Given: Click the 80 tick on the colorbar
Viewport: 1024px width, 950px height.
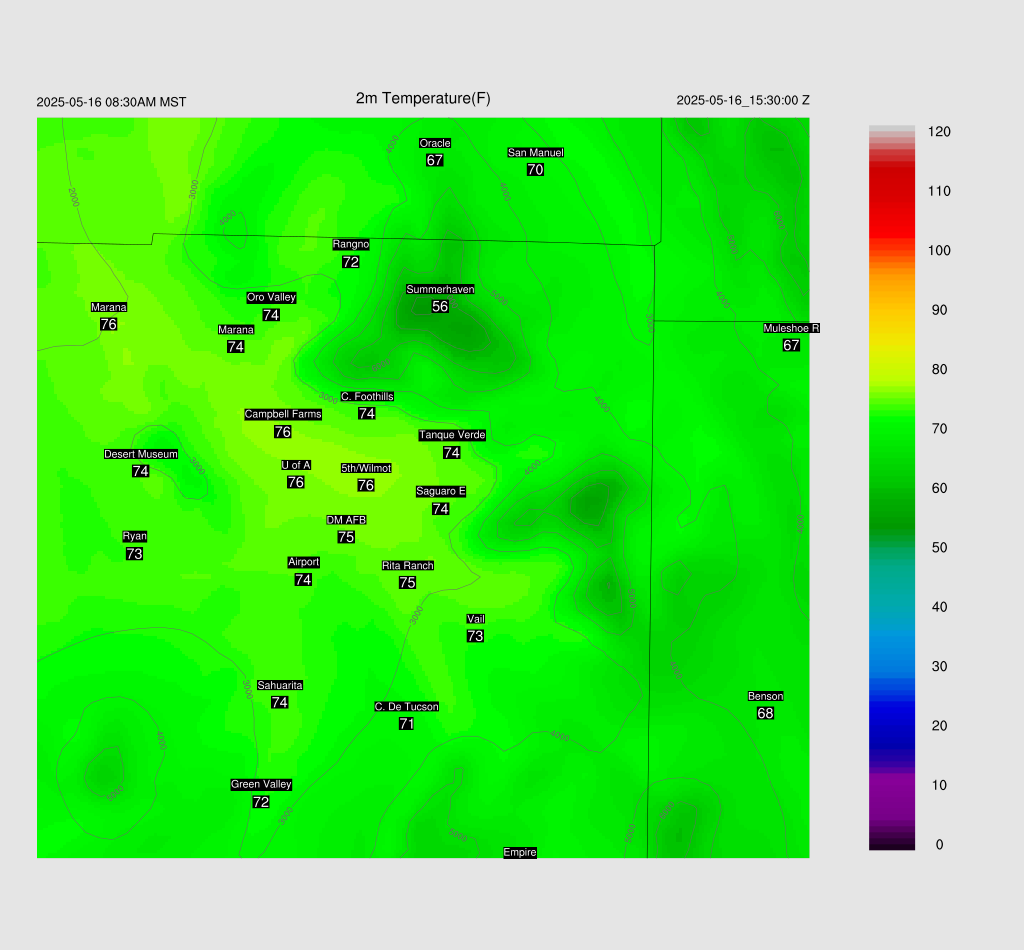Looking at the screenshot, I should point(939,370).
